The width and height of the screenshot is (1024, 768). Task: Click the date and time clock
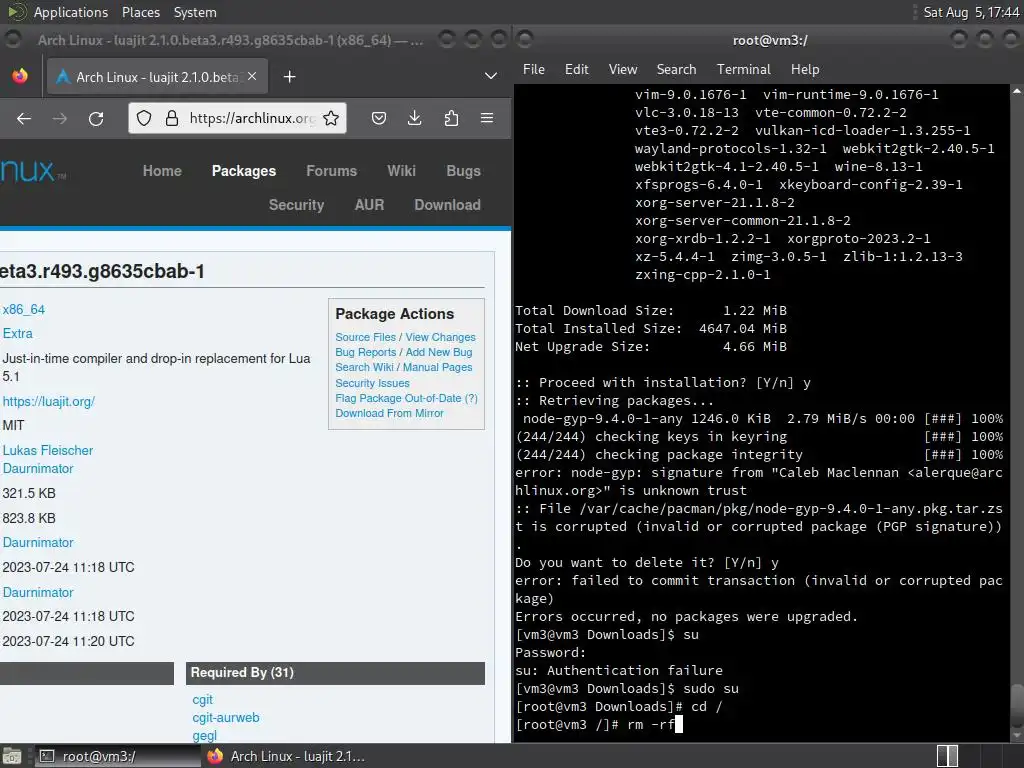(x=971, y=12)
